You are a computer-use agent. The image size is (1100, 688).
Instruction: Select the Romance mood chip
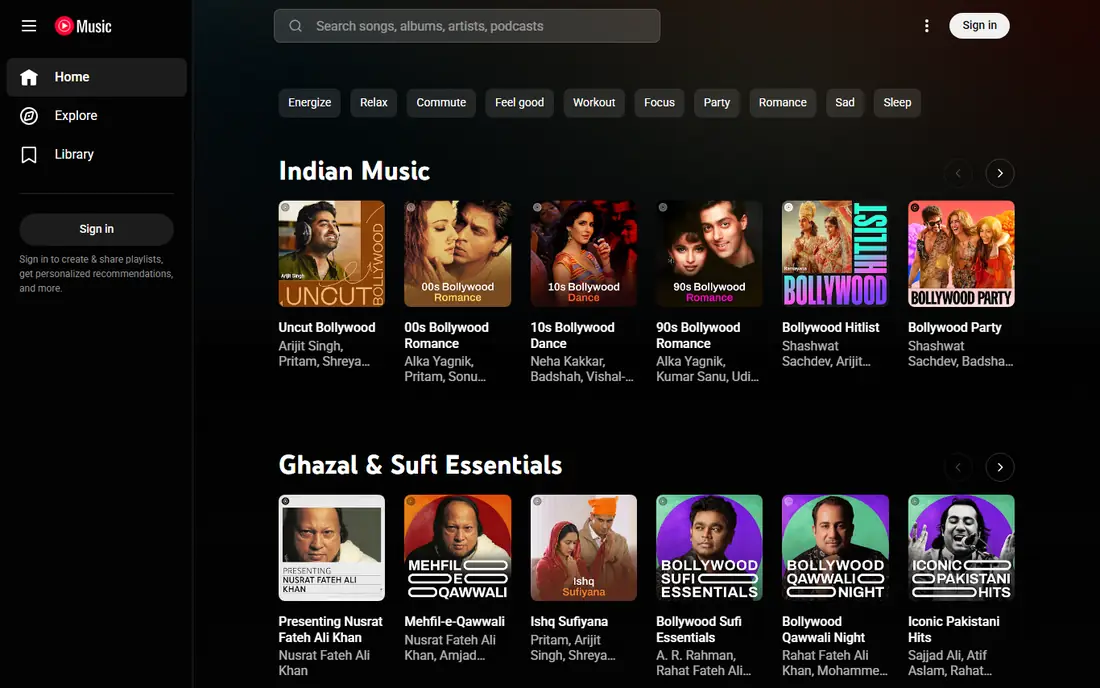pyautogui.click(x=782, y=102)
